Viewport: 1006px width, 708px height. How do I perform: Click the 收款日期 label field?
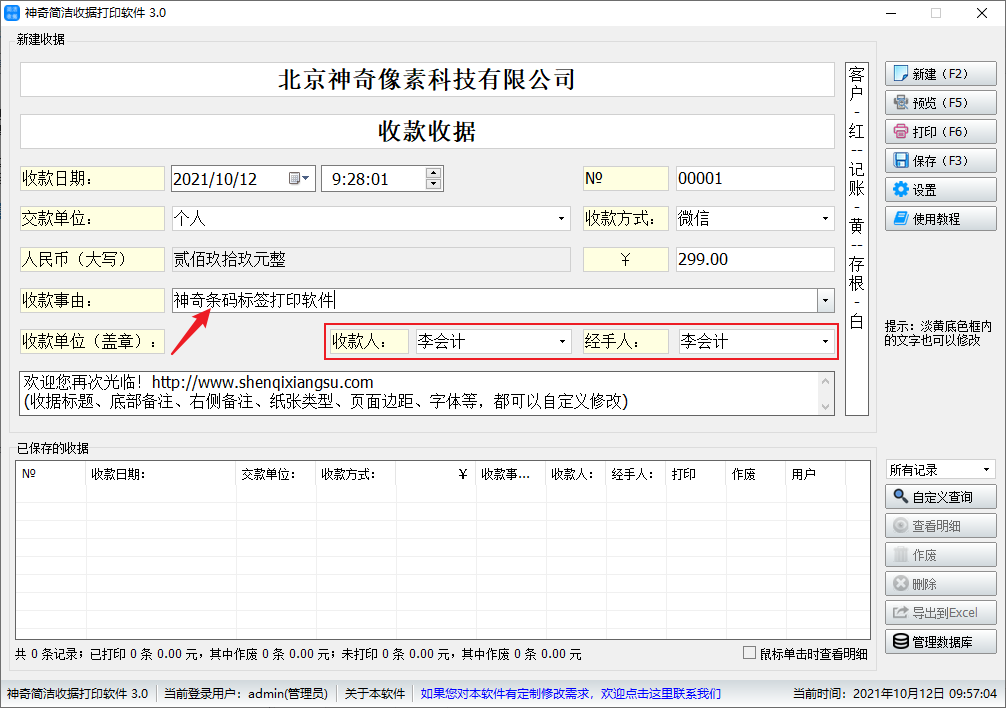(x=92, y=178)
